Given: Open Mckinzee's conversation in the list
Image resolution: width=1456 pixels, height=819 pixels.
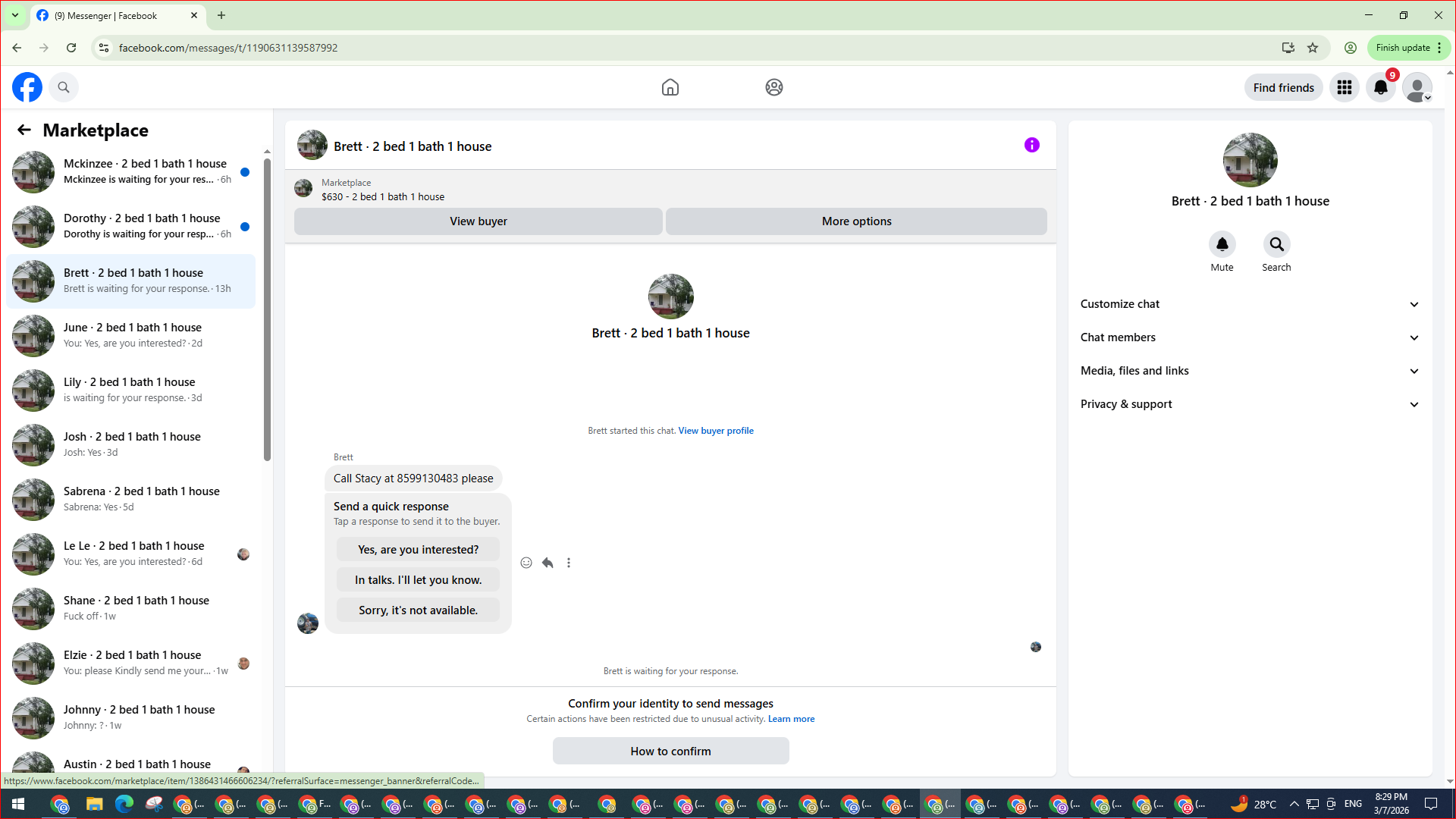Looking at the screenshot, I should [131, 172].
